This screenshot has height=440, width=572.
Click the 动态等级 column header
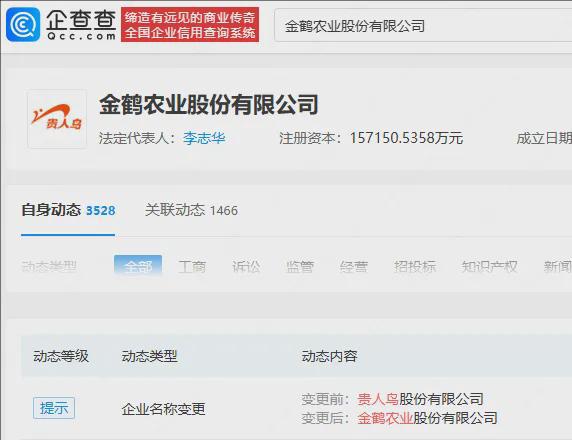tap(61, 356)
